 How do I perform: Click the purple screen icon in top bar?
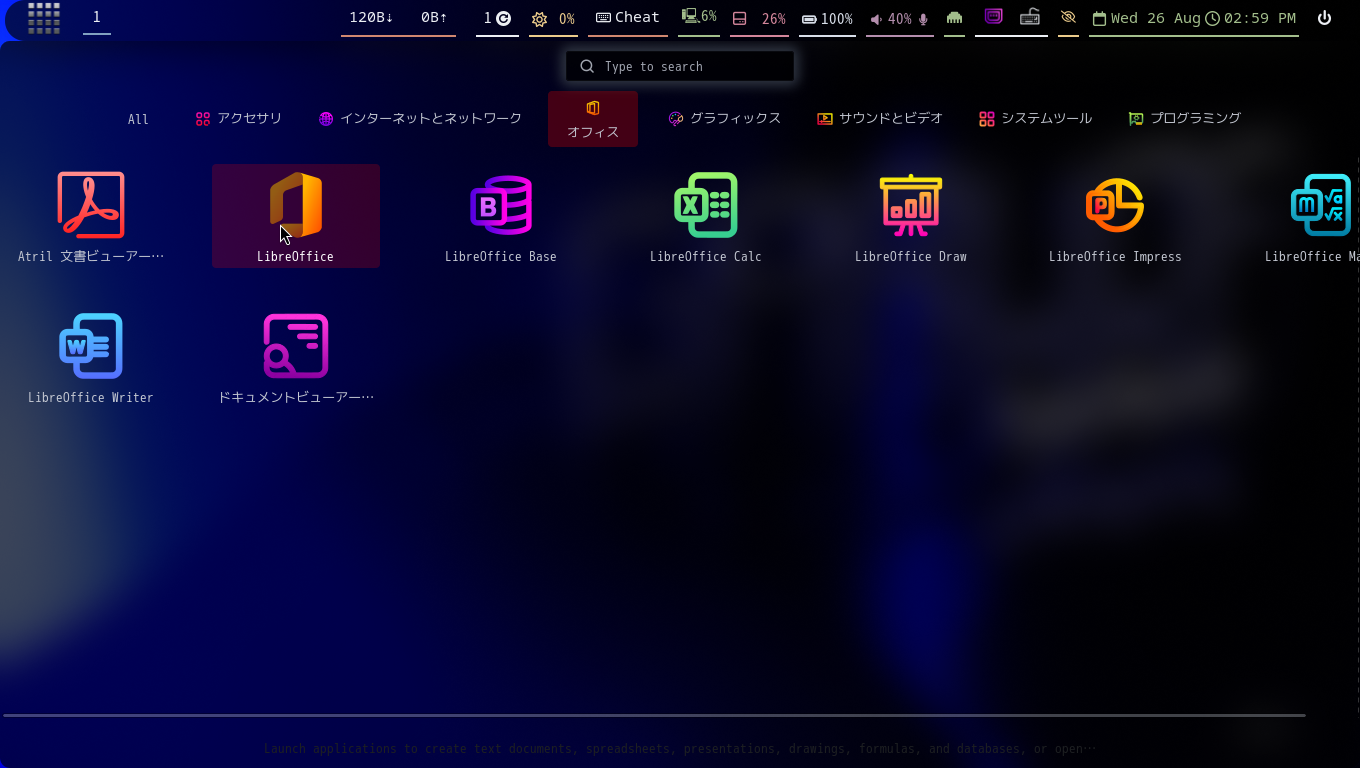(993, 17)
